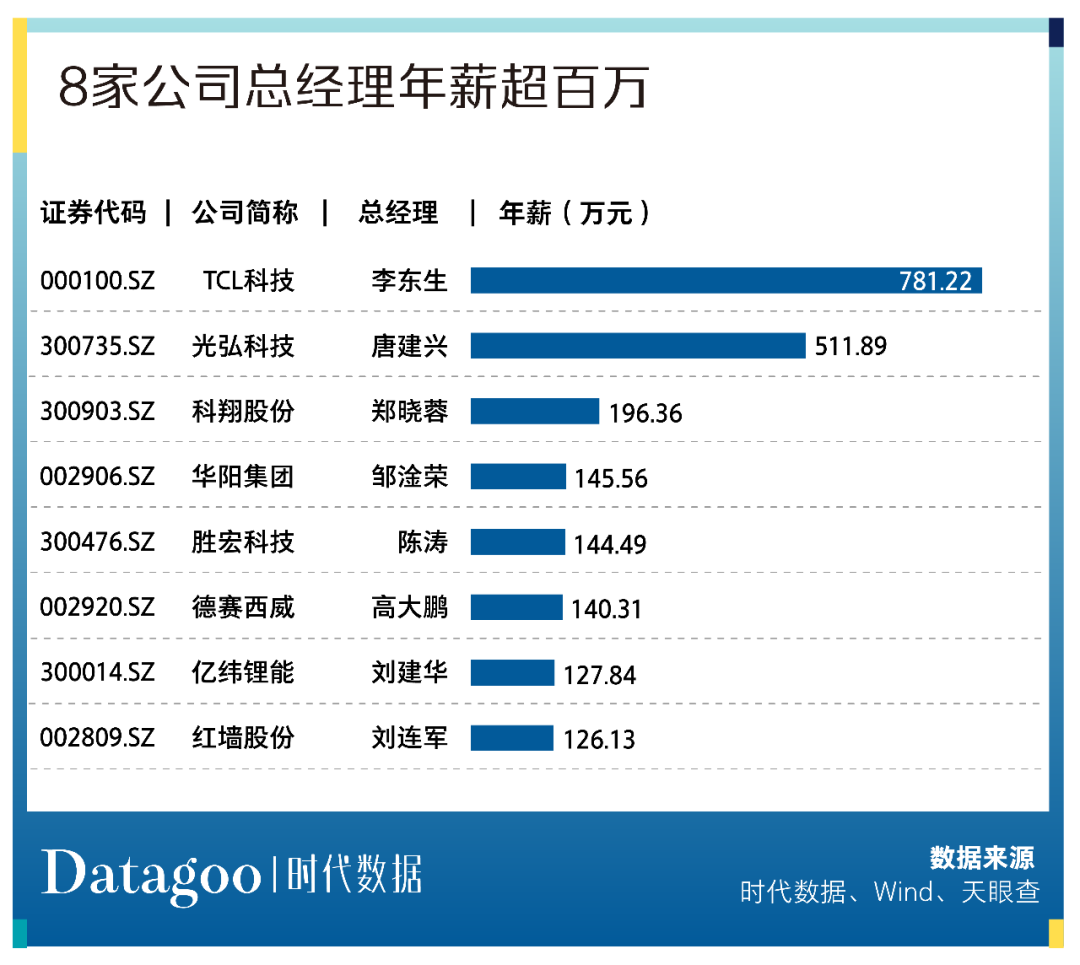This screenshot has width=1080, height=965.
Task: Click the value 140.31
Action: pyautogui.click(x=606, y=610)
